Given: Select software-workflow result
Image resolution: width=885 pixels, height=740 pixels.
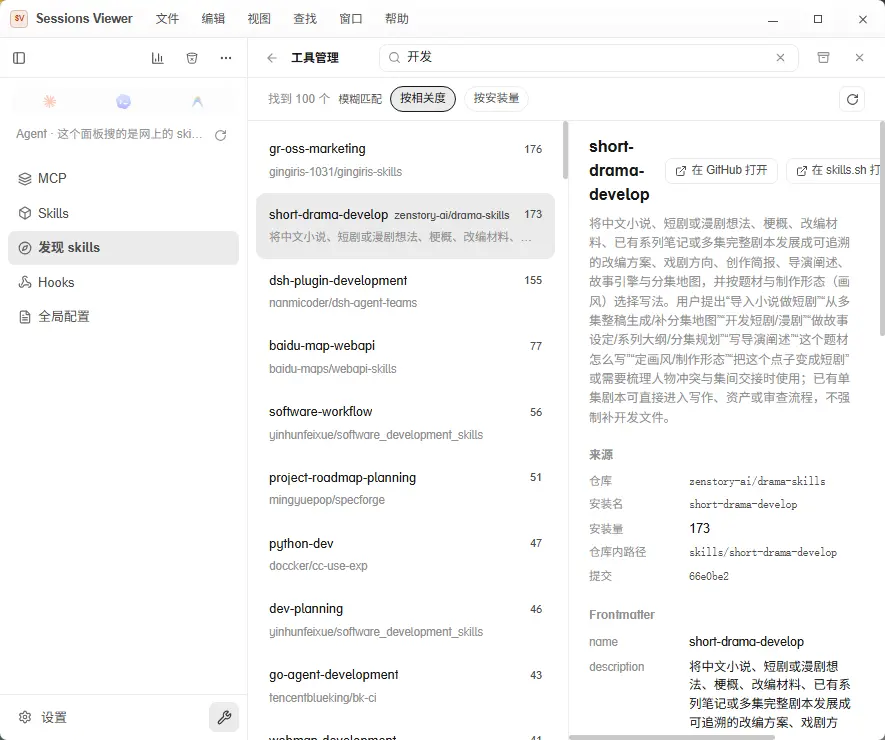Looking at the screenshot, I should tap(405, 423).
